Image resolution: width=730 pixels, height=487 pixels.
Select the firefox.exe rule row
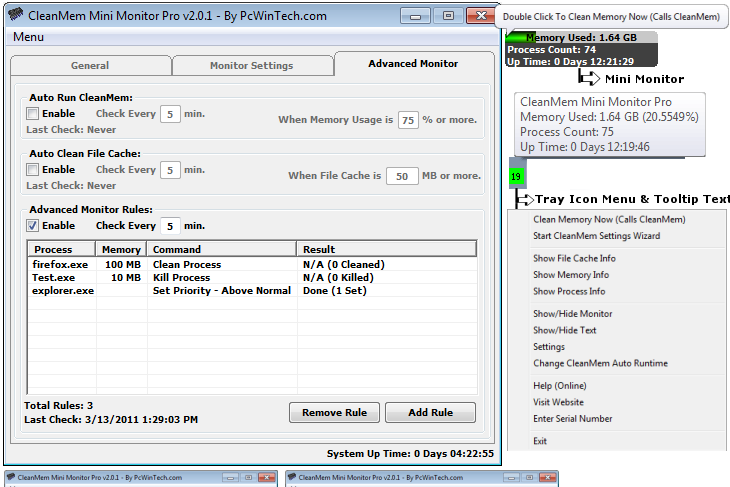252,264
